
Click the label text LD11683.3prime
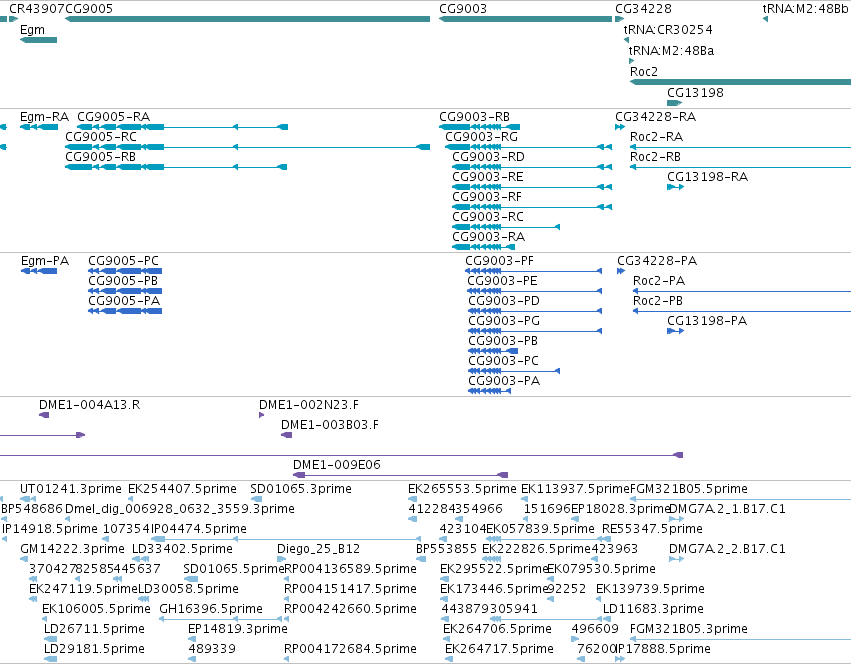pos(653,608)
